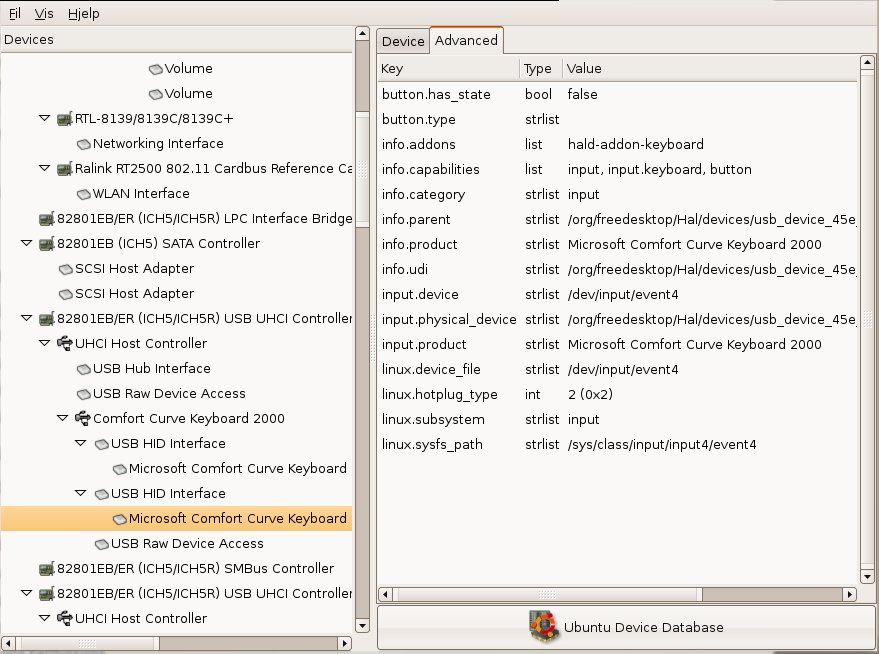Click the properties horizontal scrollbar right arrow
Image resolution: width=879 pixels, height=654 pixels.
coord(850,594)
